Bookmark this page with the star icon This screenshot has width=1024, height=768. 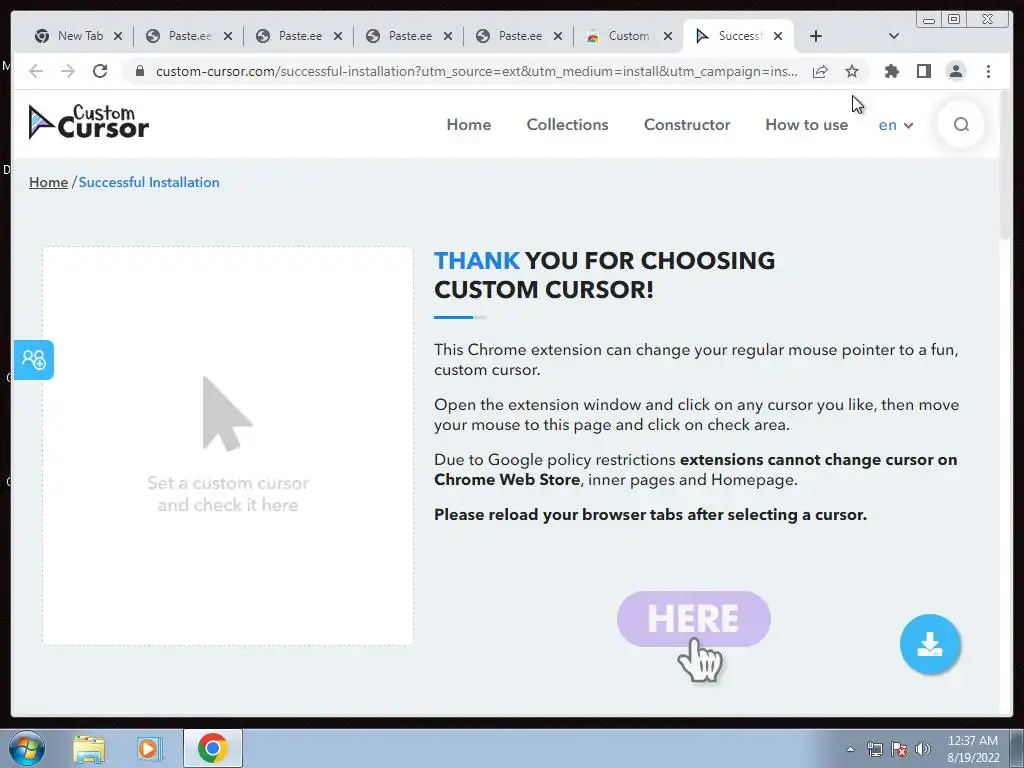click(852, 71)
